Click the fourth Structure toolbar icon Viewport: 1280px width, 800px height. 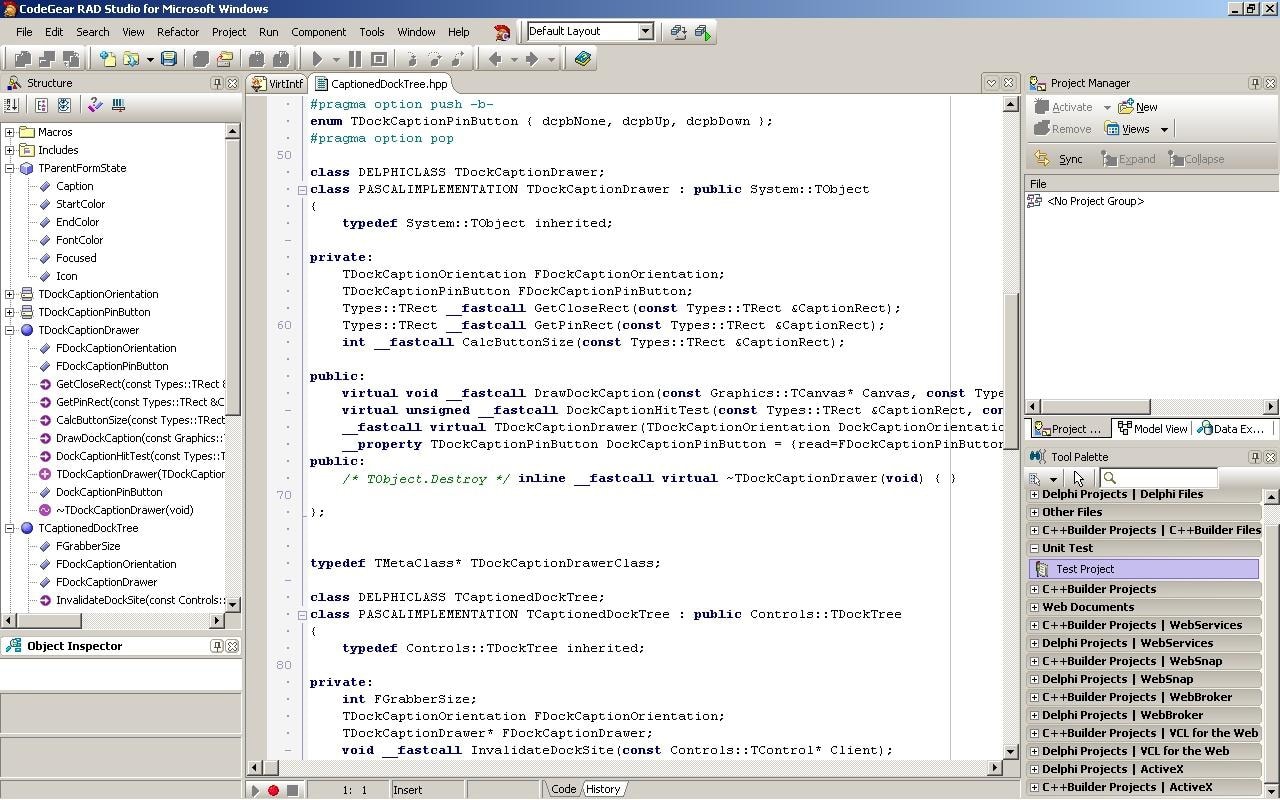95,105
